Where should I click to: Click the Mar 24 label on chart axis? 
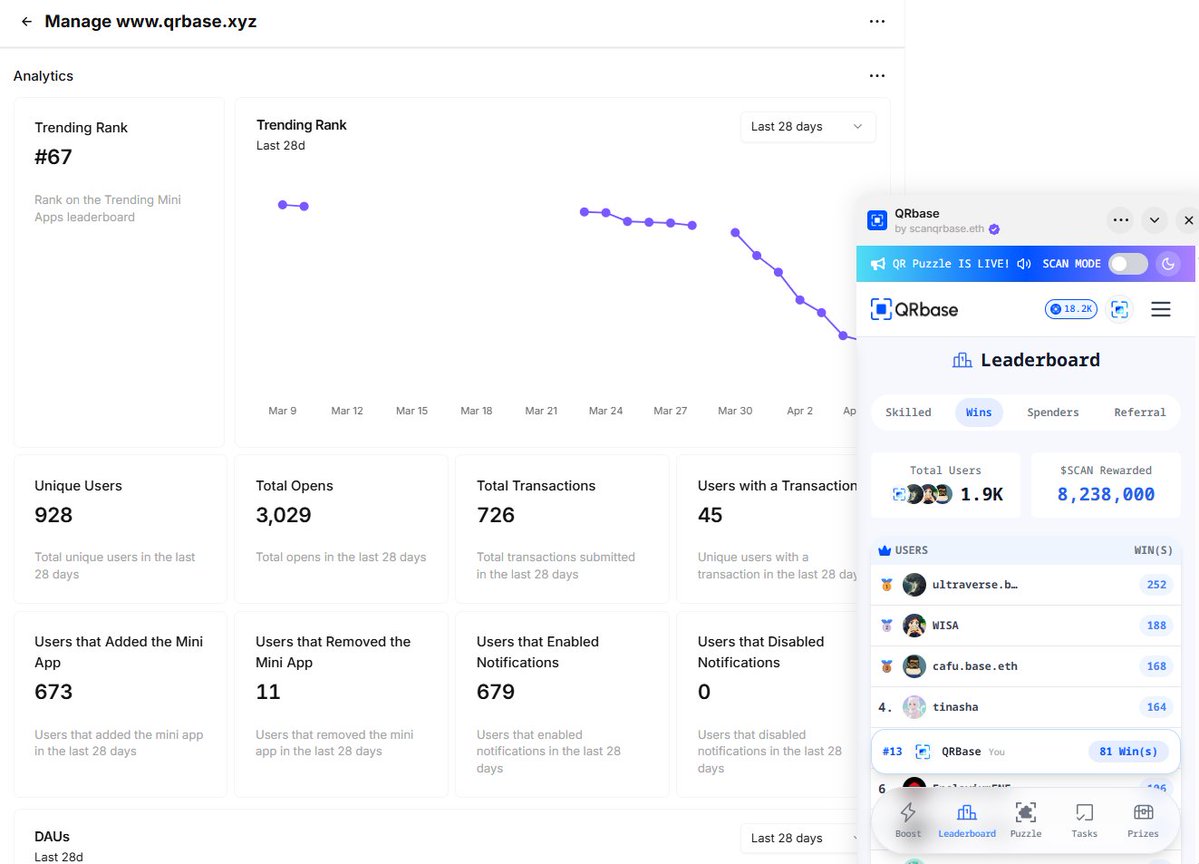pyautogui.click(x=606, y=411)
